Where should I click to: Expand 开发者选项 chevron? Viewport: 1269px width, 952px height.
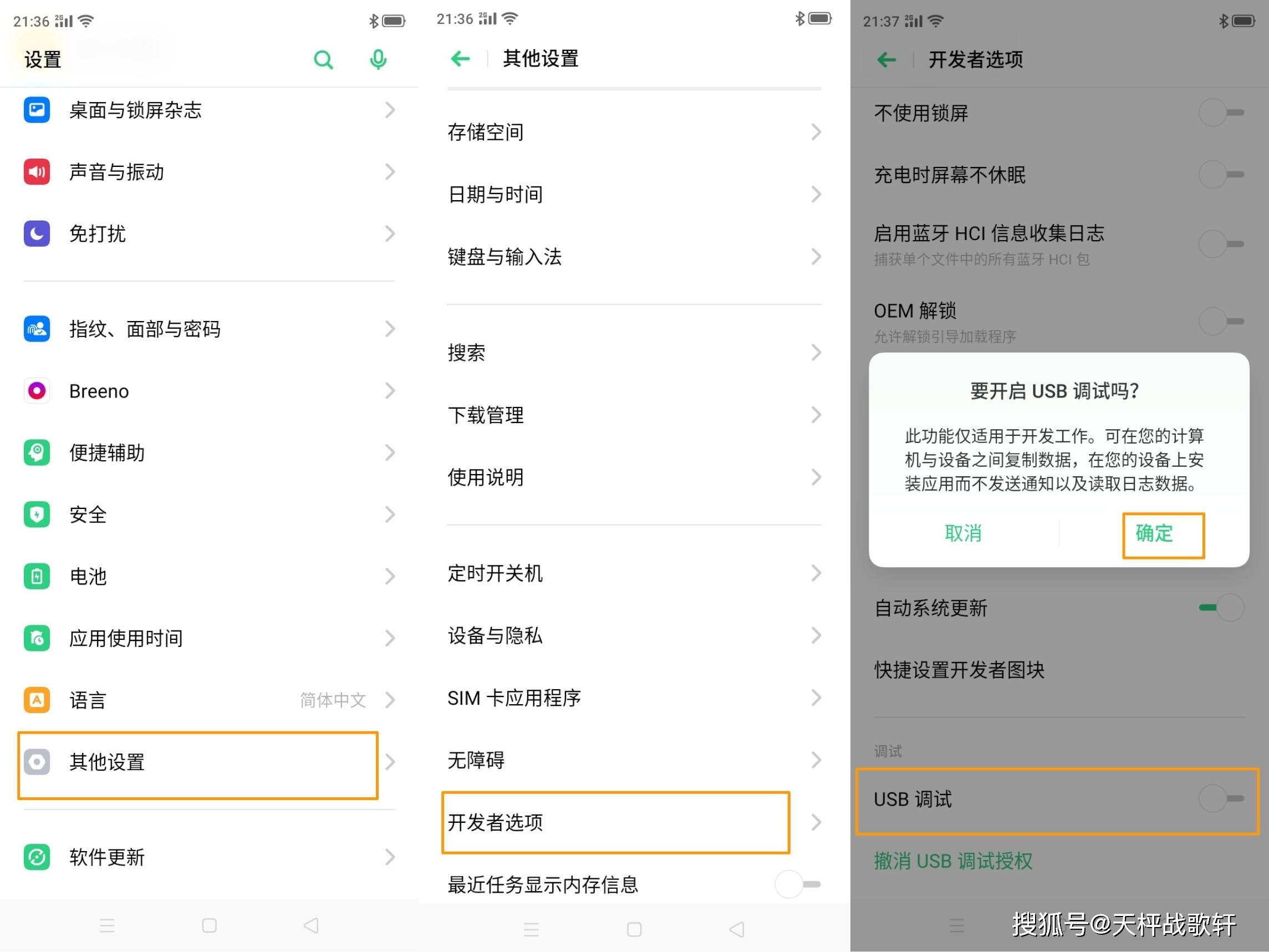coord(816,822)
